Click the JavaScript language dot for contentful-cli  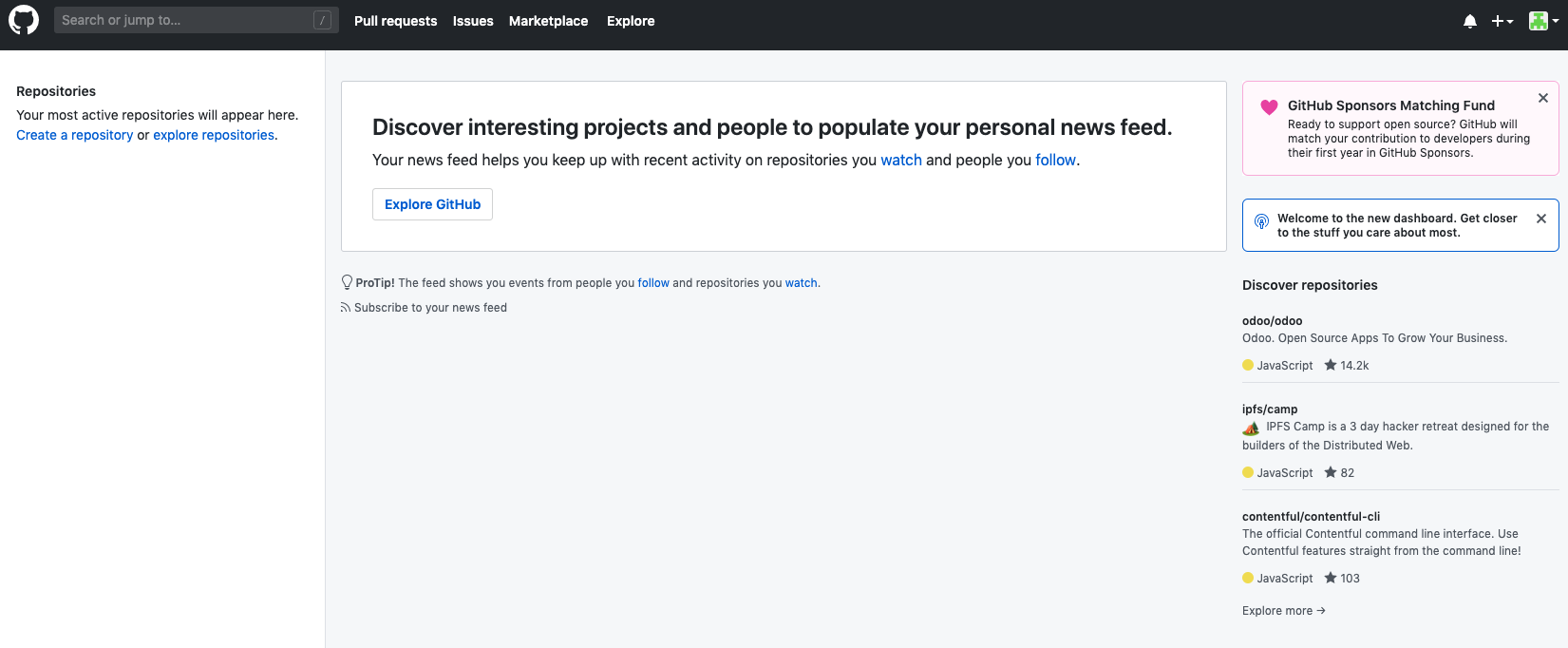[1248, 578]
